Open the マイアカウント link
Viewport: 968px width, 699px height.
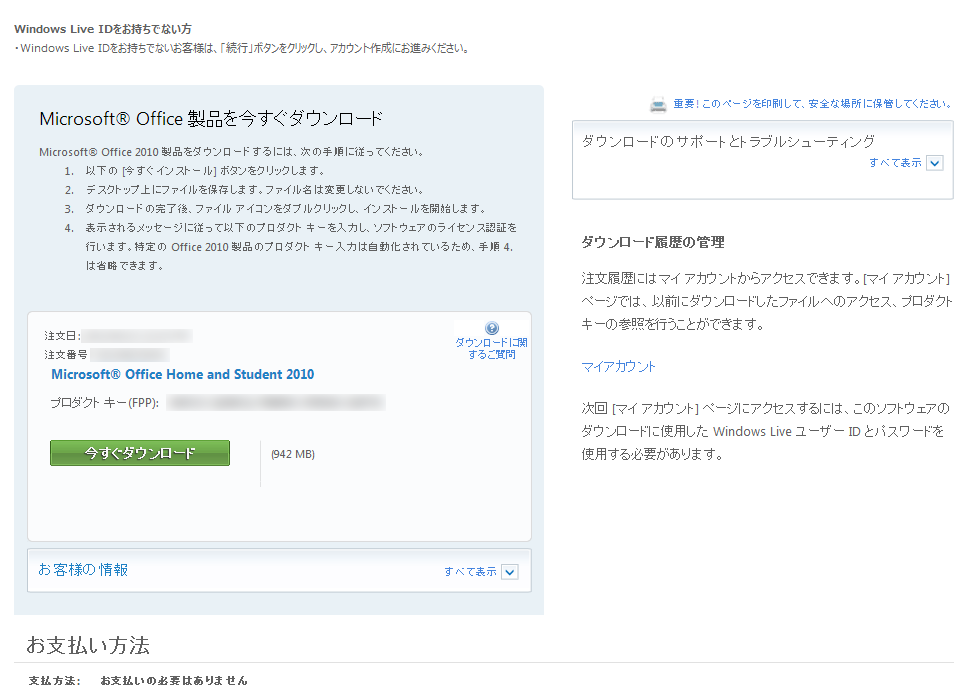[x=619, y=366]
